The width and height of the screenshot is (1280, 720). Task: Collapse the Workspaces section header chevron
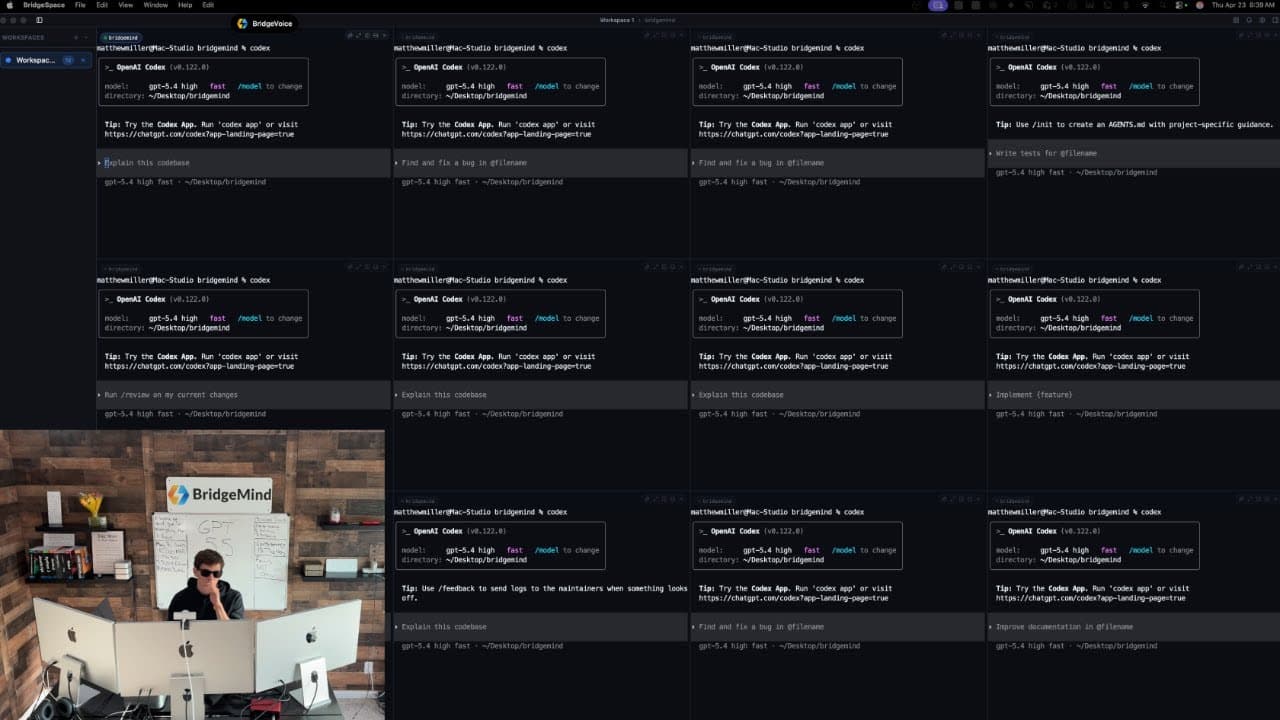point(87,38)
